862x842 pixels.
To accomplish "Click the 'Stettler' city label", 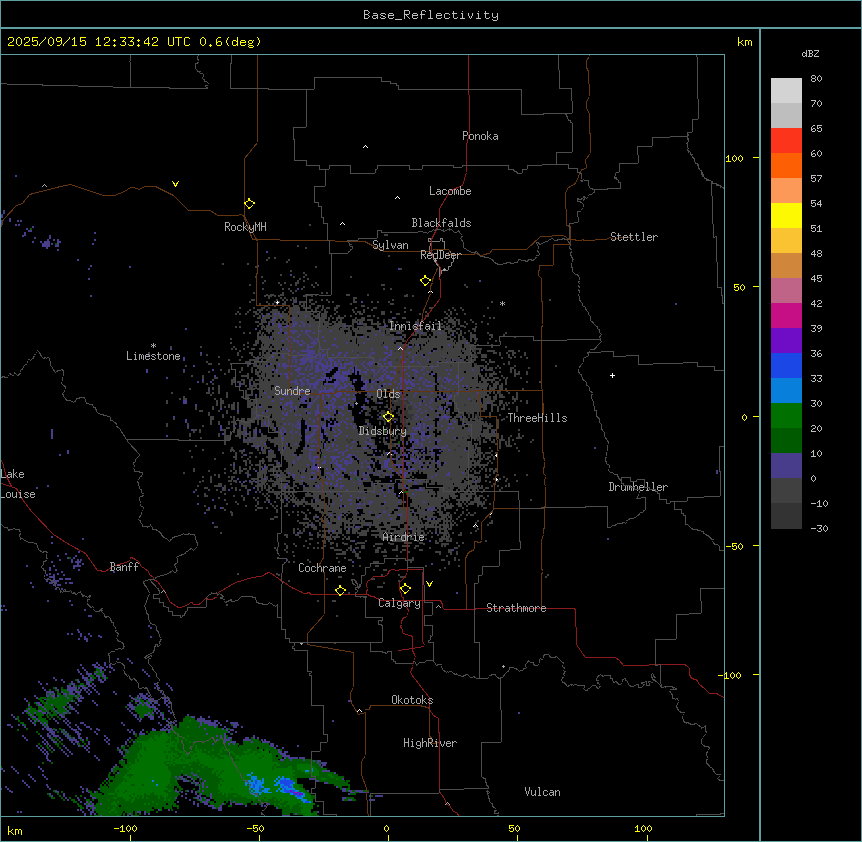I will (634, 237).
